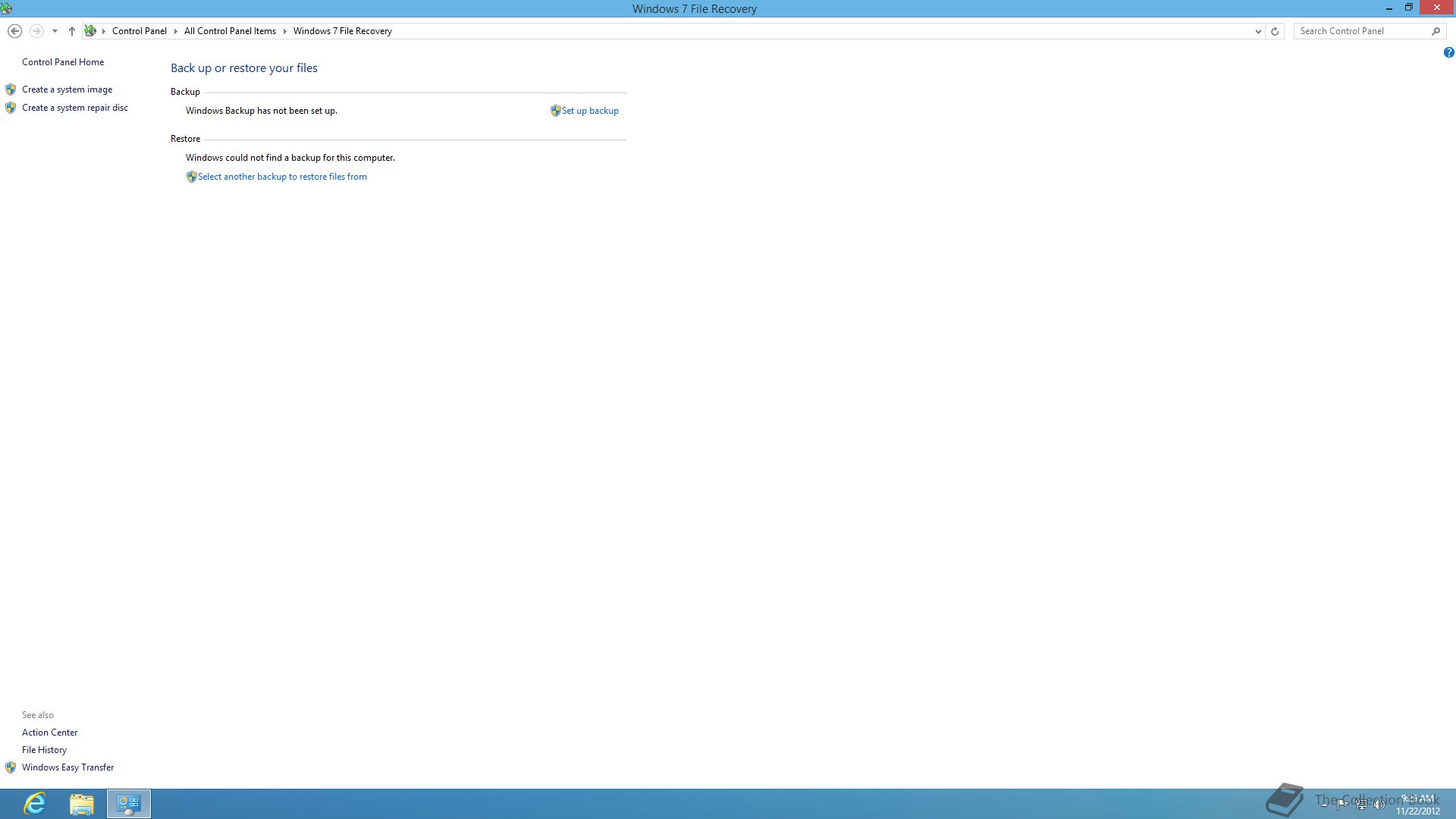
Task: Select All Control Panel Items breadcrumb
Action: 230,31
